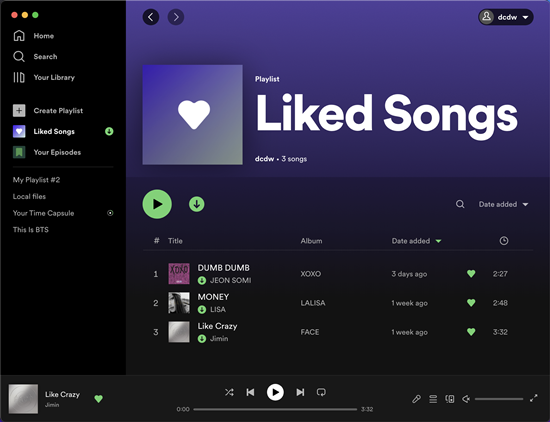
Task: Click the Create Playlist button
Action: coord(48,110)
